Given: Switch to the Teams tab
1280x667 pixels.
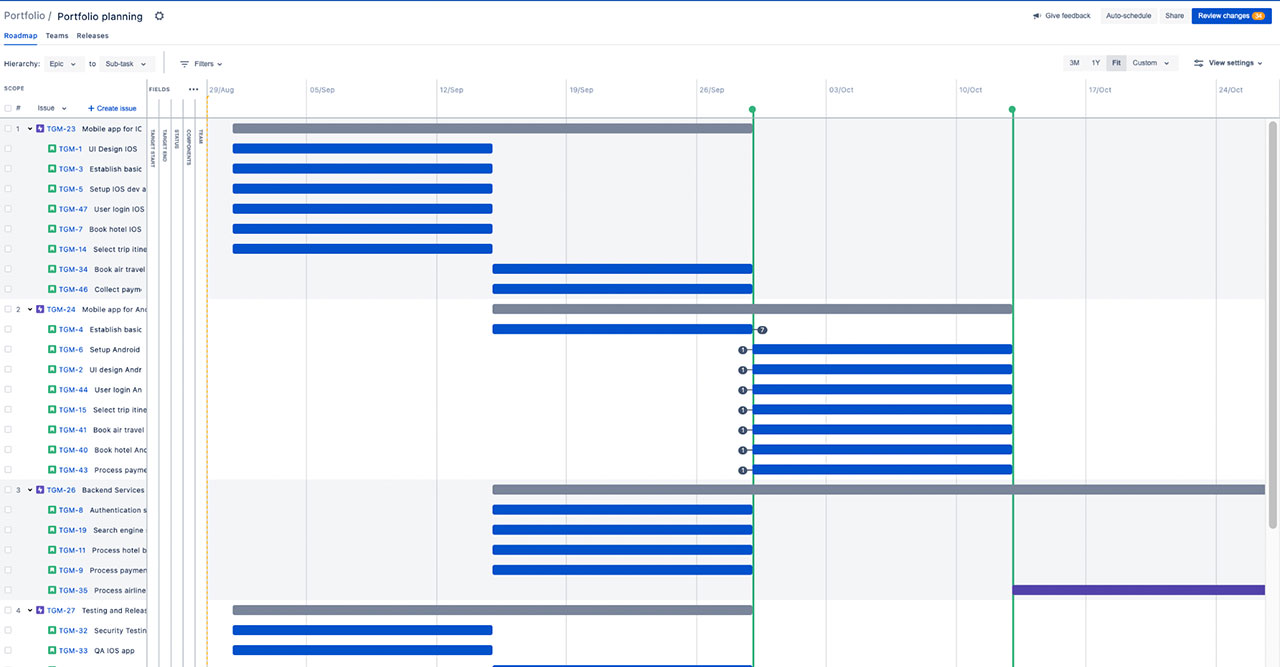Looking at the screenshot, I should (57, 36).
